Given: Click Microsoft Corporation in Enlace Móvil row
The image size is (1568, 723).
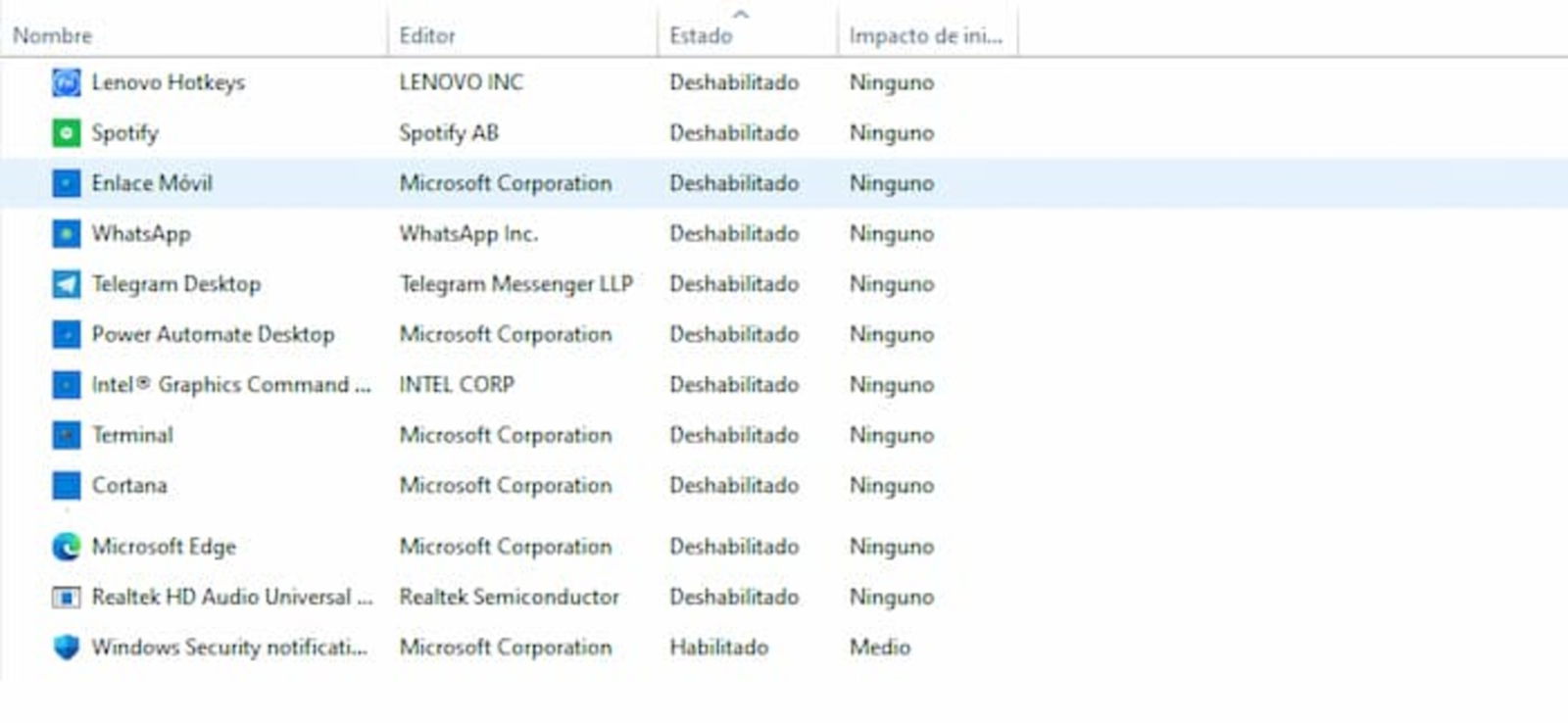Looking at the screenshot, I should [505, 183].
